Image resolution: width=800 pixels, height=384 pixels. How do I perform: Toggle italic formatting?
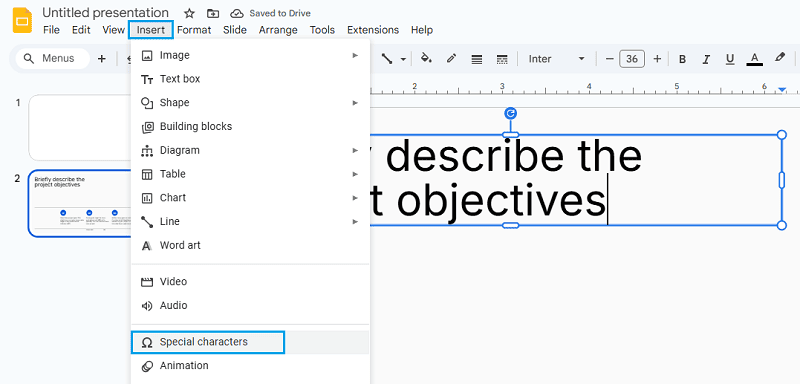[x=706, y=59]
